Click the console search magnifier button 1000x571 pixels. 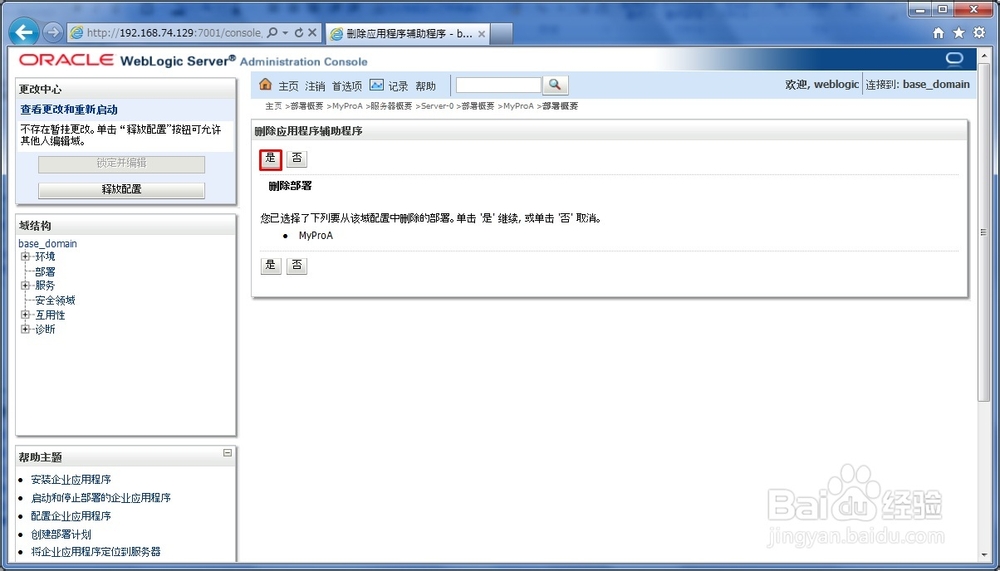[555, 85]
